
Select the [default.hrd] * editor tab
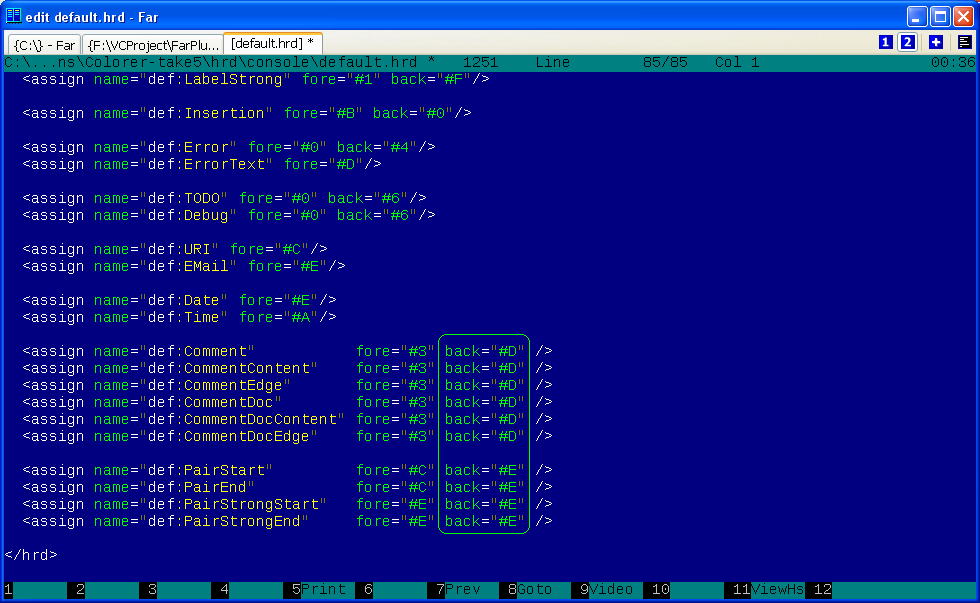272,44
